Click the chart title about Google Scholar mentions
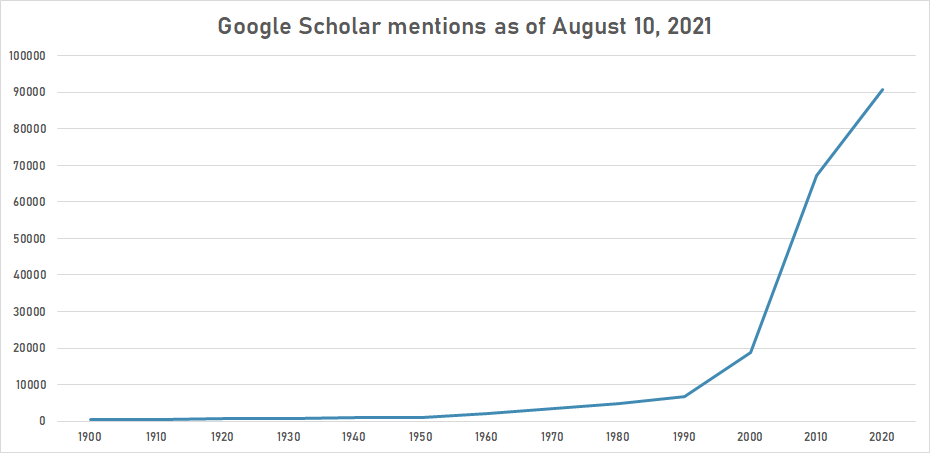Screen dimensions: 930x453 click(464, 27)
